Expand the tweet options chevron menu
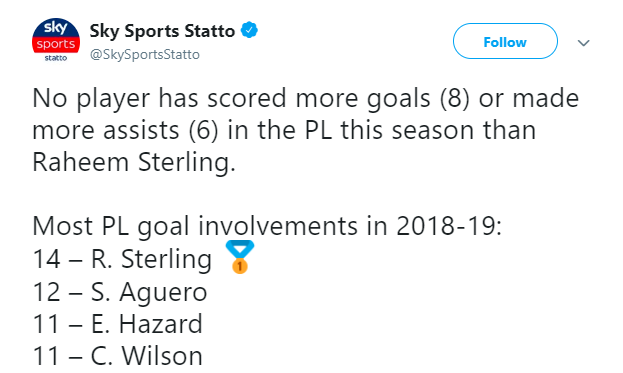 [x=583, y=43]
